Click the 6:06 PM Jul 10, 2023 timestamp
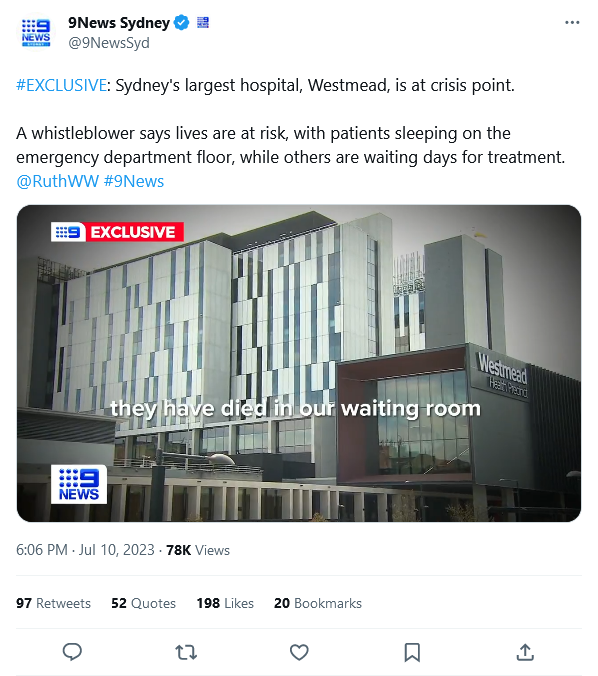 85,550
